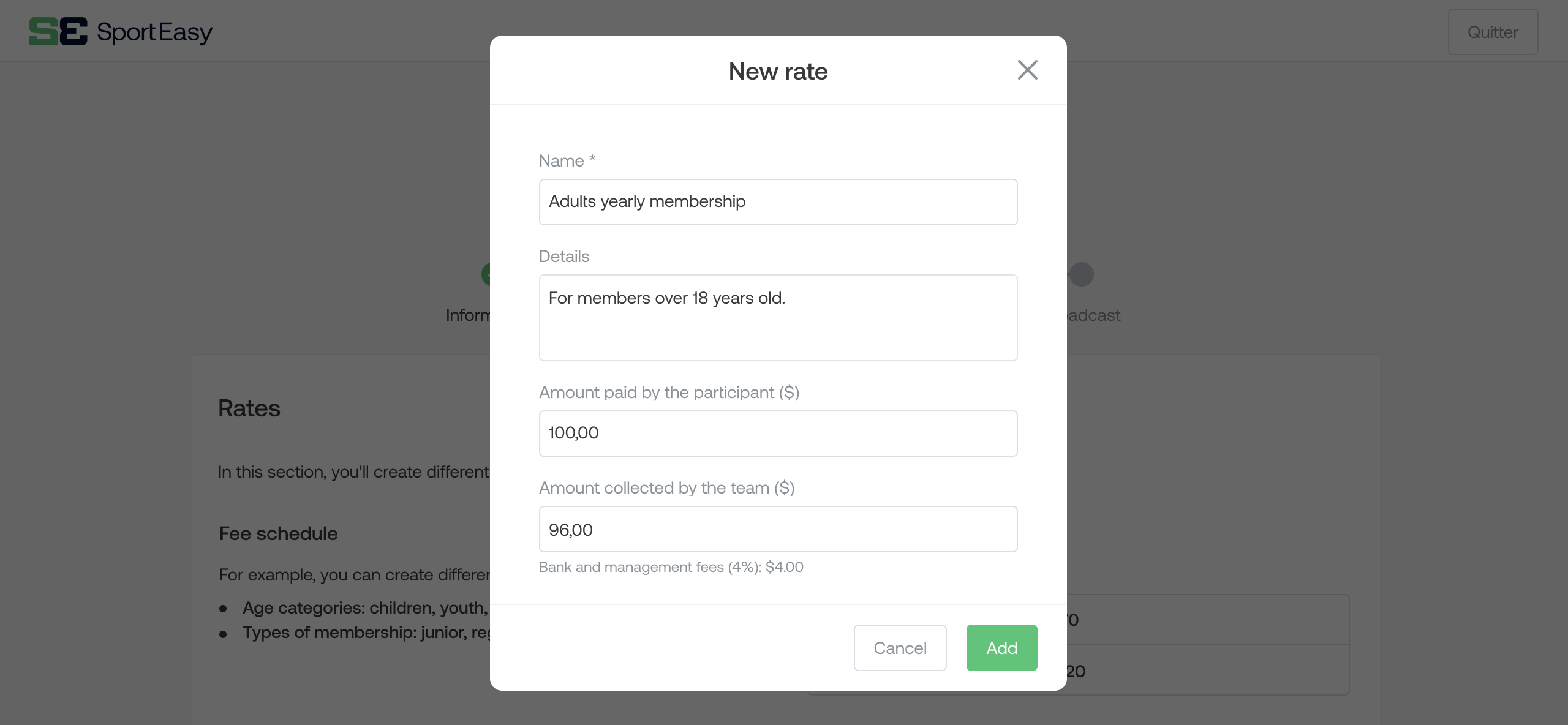Click the Bank and management fees note
The width and height of the screenshot is (1568, 725).
tap(671, 567)
